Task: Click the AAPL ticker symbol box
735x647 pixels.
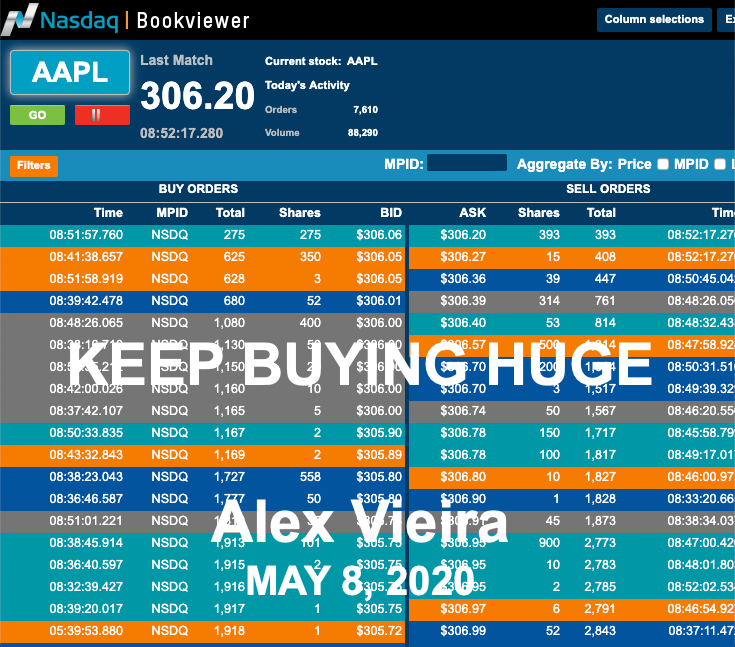Action: click(x=70, y=73)
